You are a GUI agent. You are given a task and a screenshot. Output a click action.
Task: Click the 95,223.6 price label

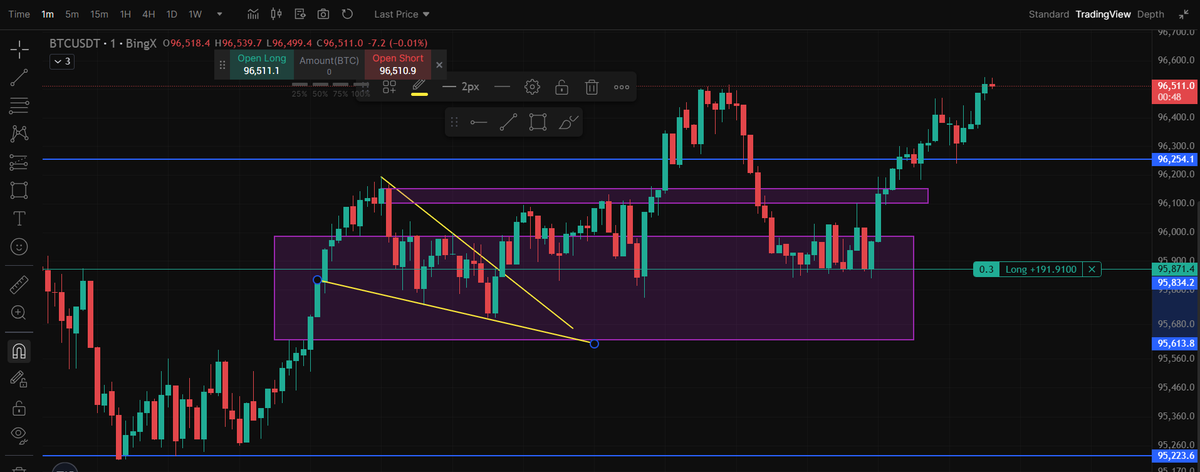point(1176,456)
